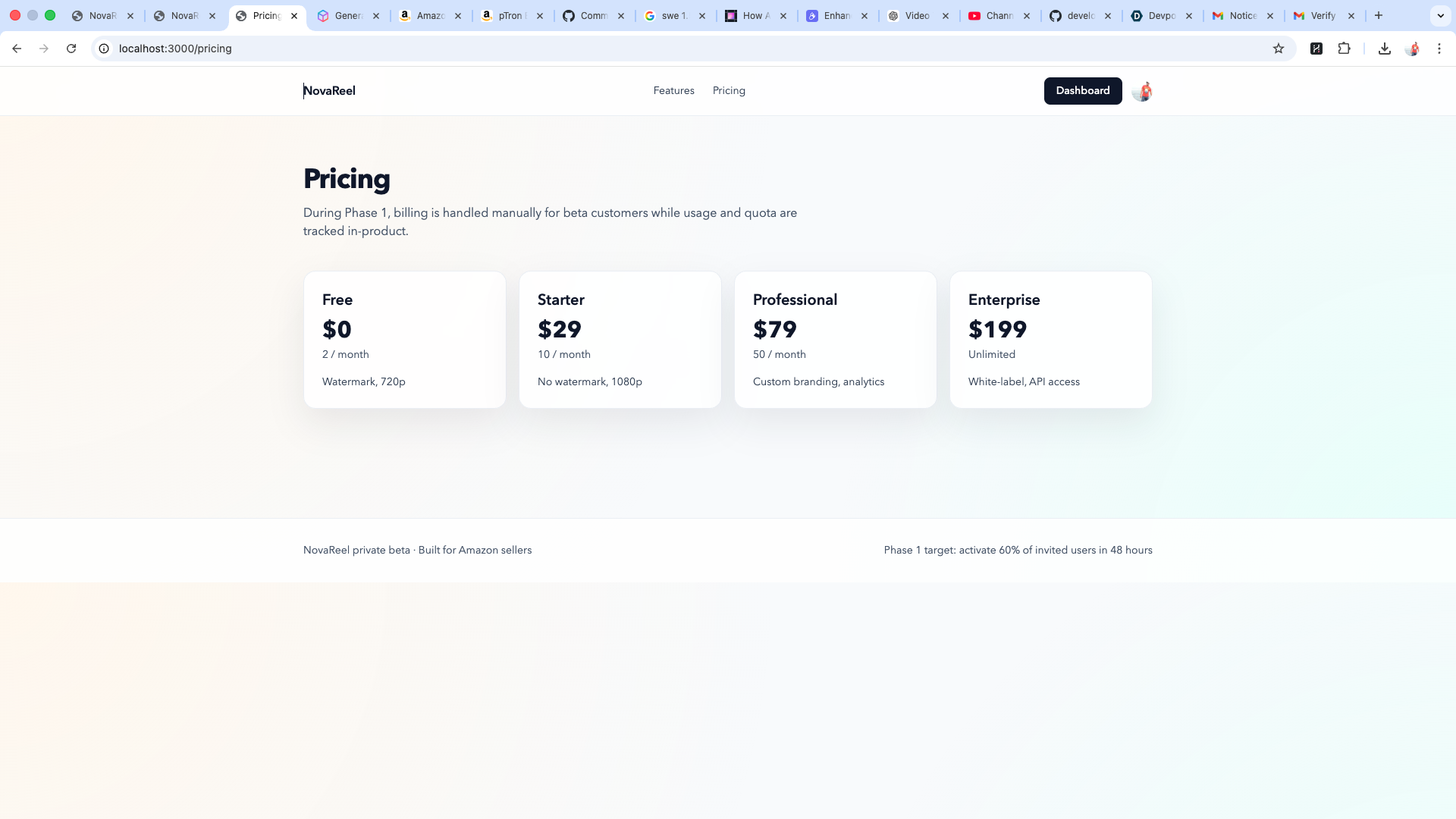Click the Dashboard button
Image resolution: width=1456 pixels, height=819 pixels.
(1082, 91)
